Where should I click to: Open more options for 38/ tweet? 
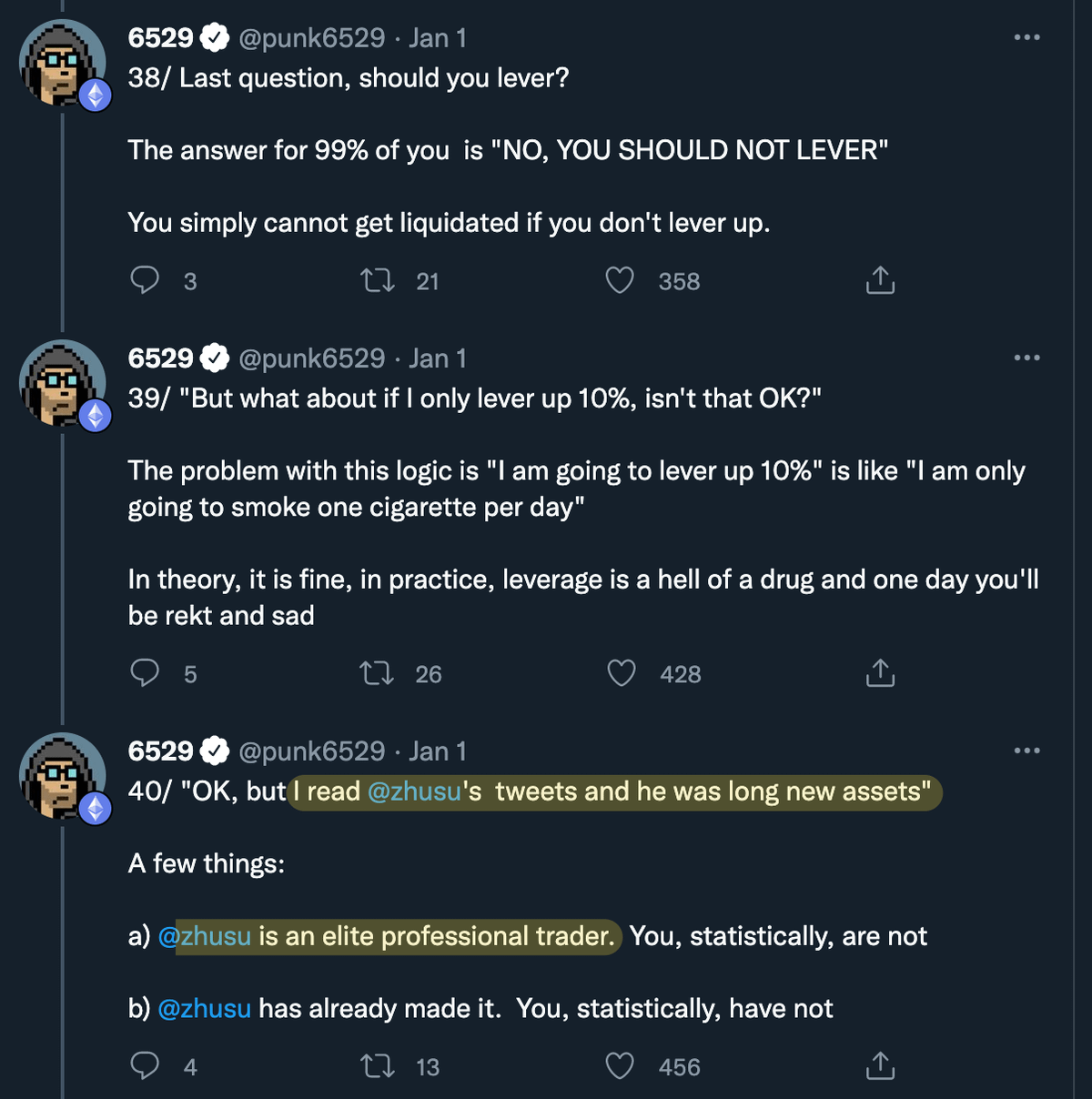pos(1026,37)
